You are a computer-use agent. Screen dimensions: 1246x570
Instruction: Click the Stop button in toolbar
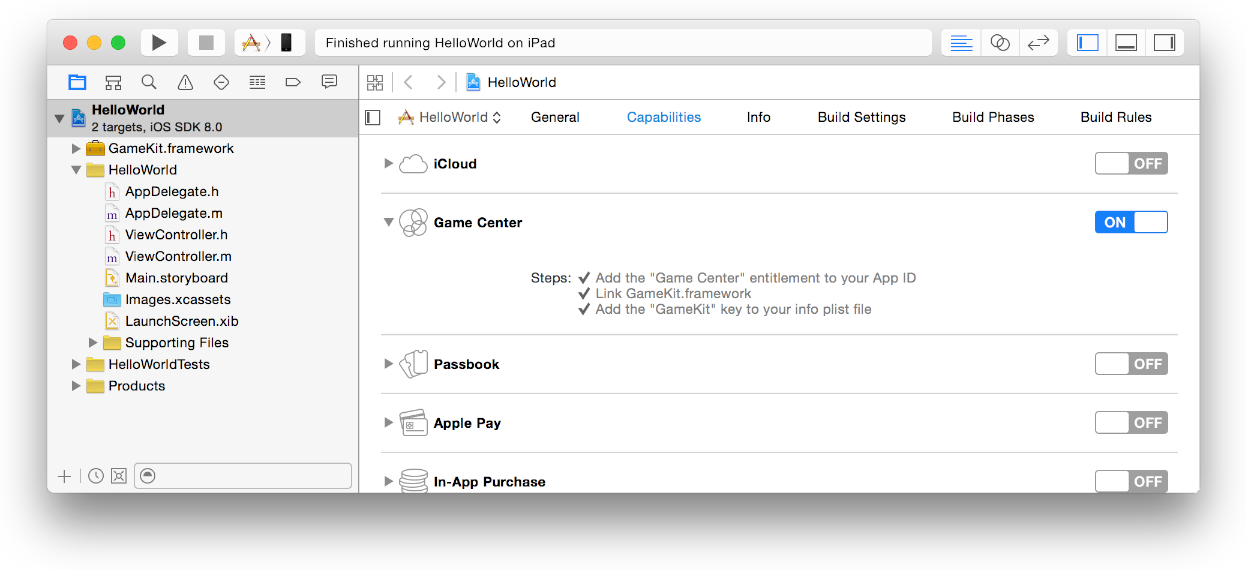[206, 42]
